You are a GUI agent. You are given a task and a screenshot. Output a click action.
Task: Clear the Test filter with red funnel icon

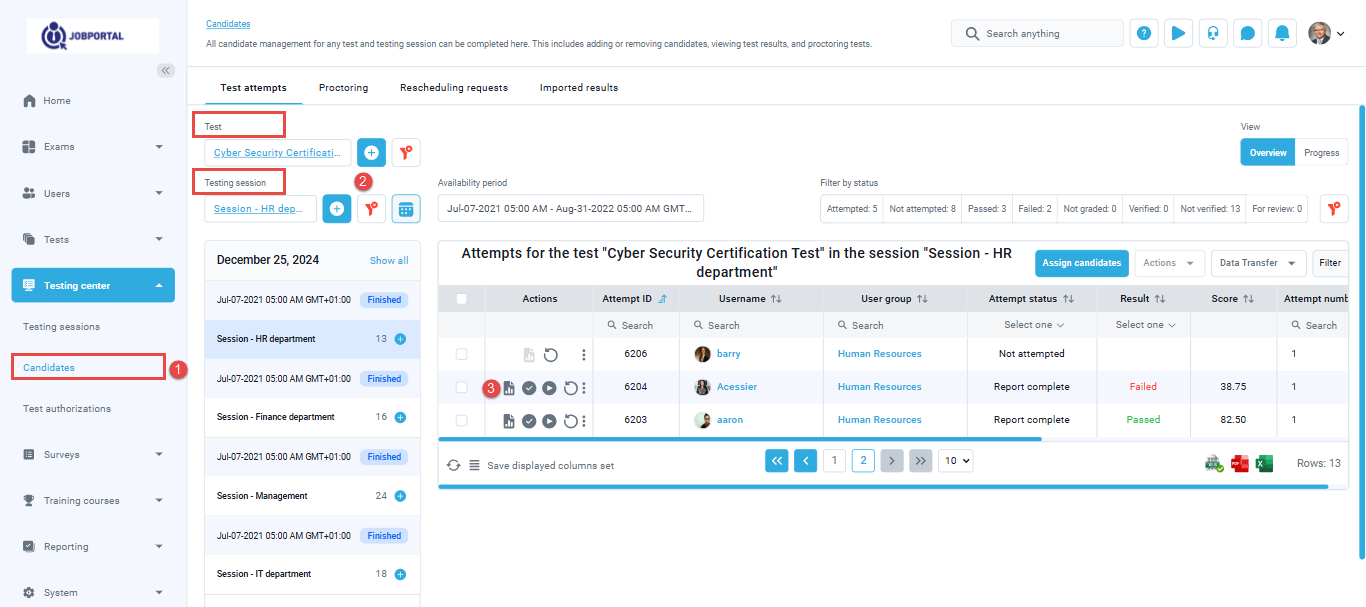406,153
